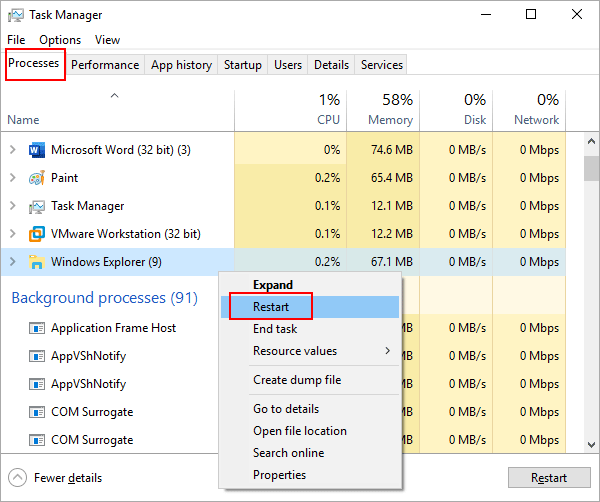Click the Task Manager title bar icon

16,15
